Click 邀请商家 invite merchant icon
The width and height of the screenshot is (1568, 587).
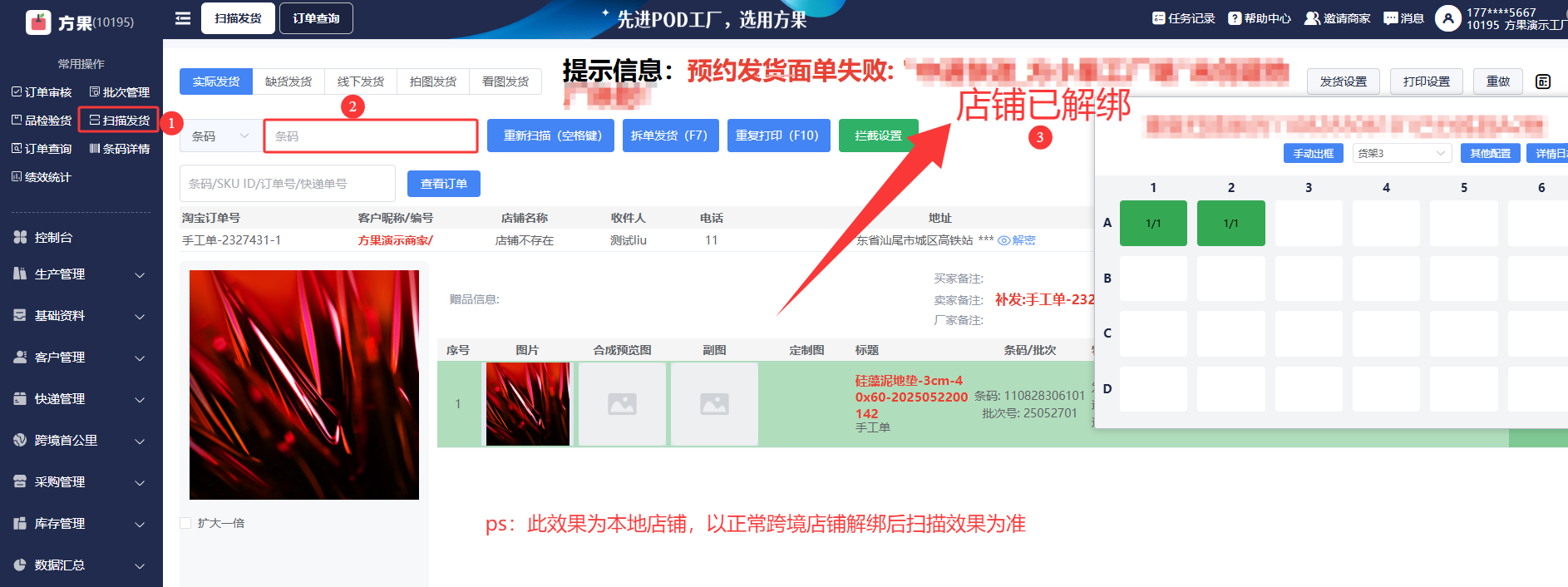[1312, 18]
